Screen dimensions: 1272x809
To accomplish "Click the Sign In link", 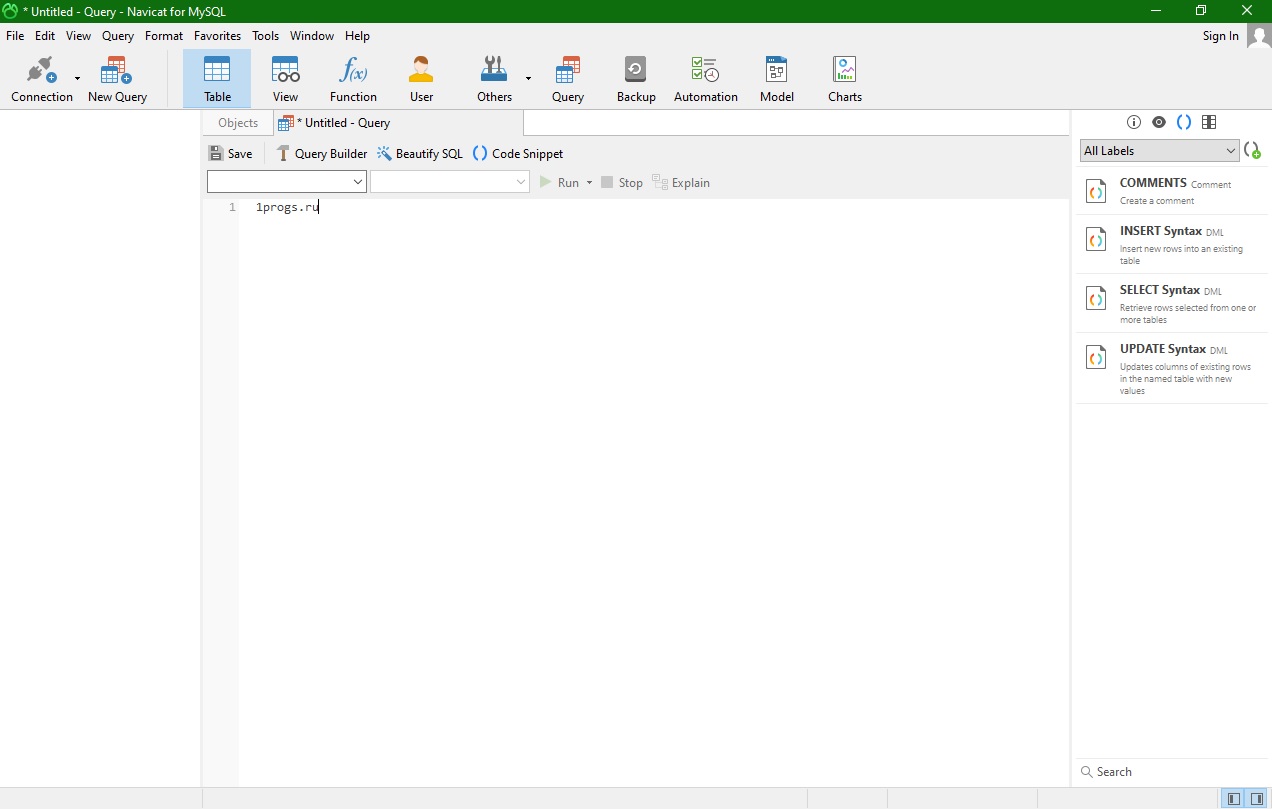I will (1220, 36).
